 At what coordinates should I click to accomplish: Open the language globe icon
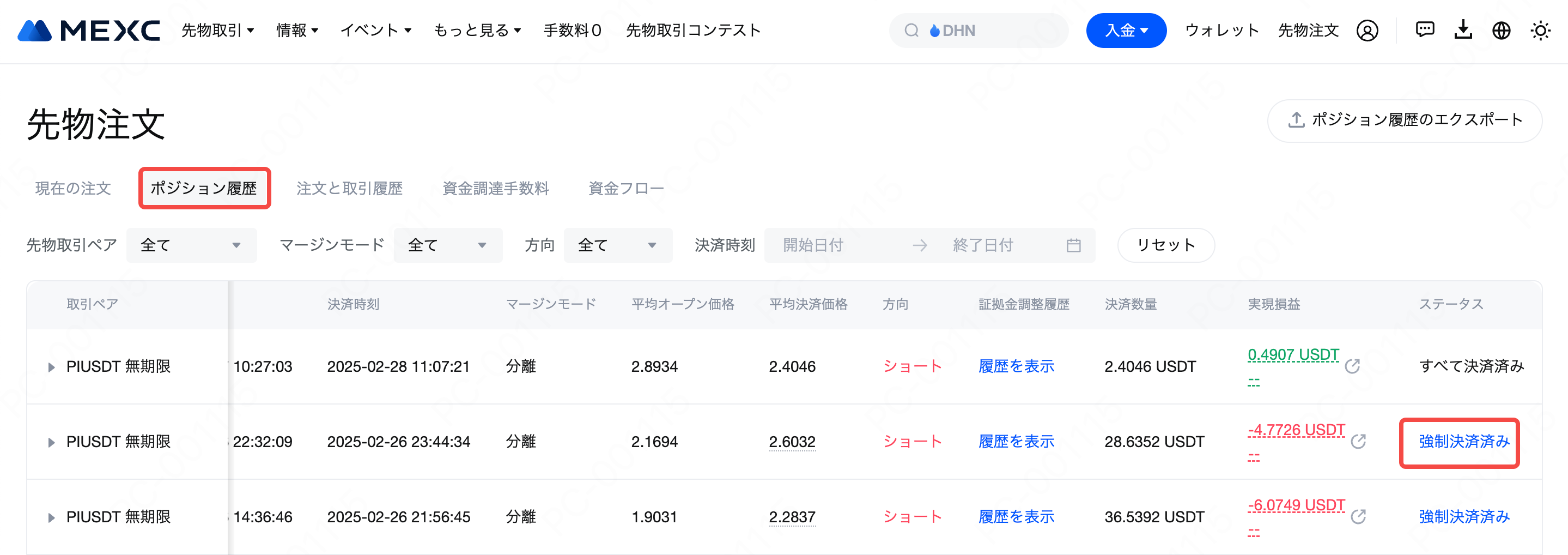tap(1501, 31)
